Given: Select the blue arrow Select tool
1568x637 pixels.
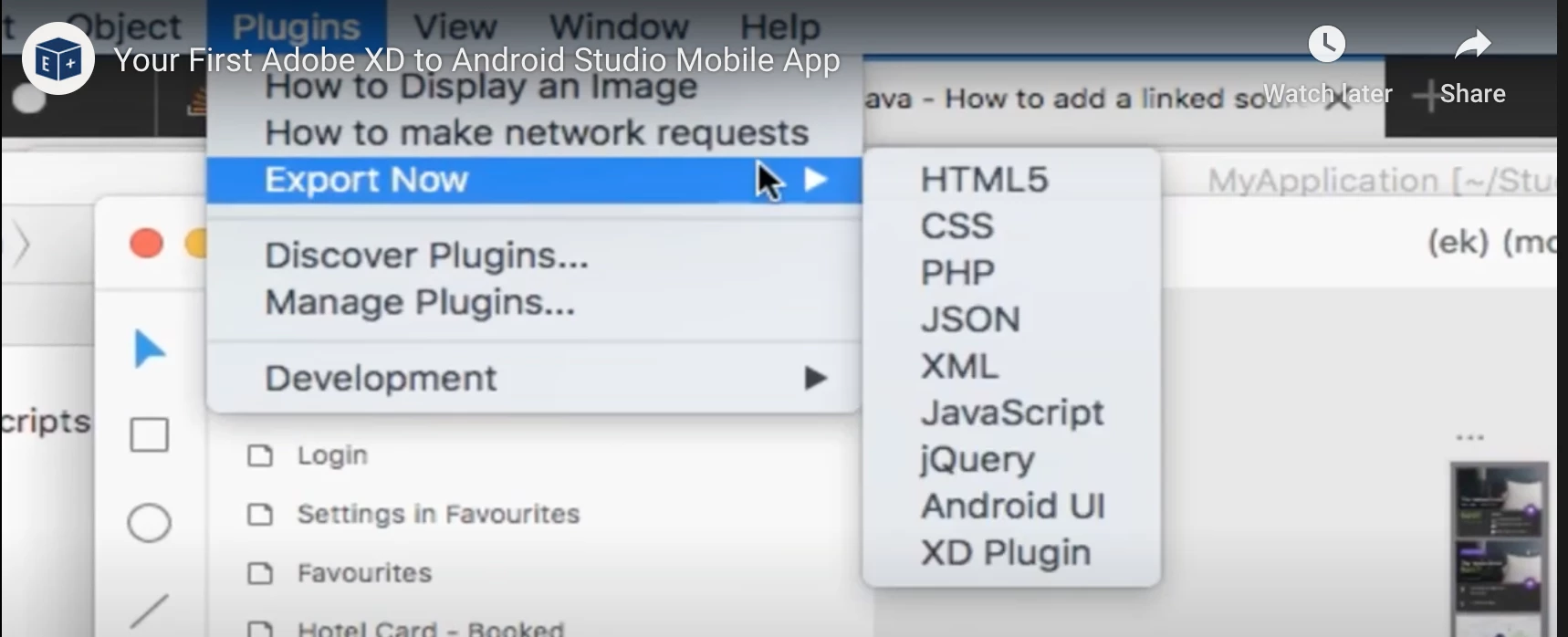Looking at the screenshot, I should (150, 350).
